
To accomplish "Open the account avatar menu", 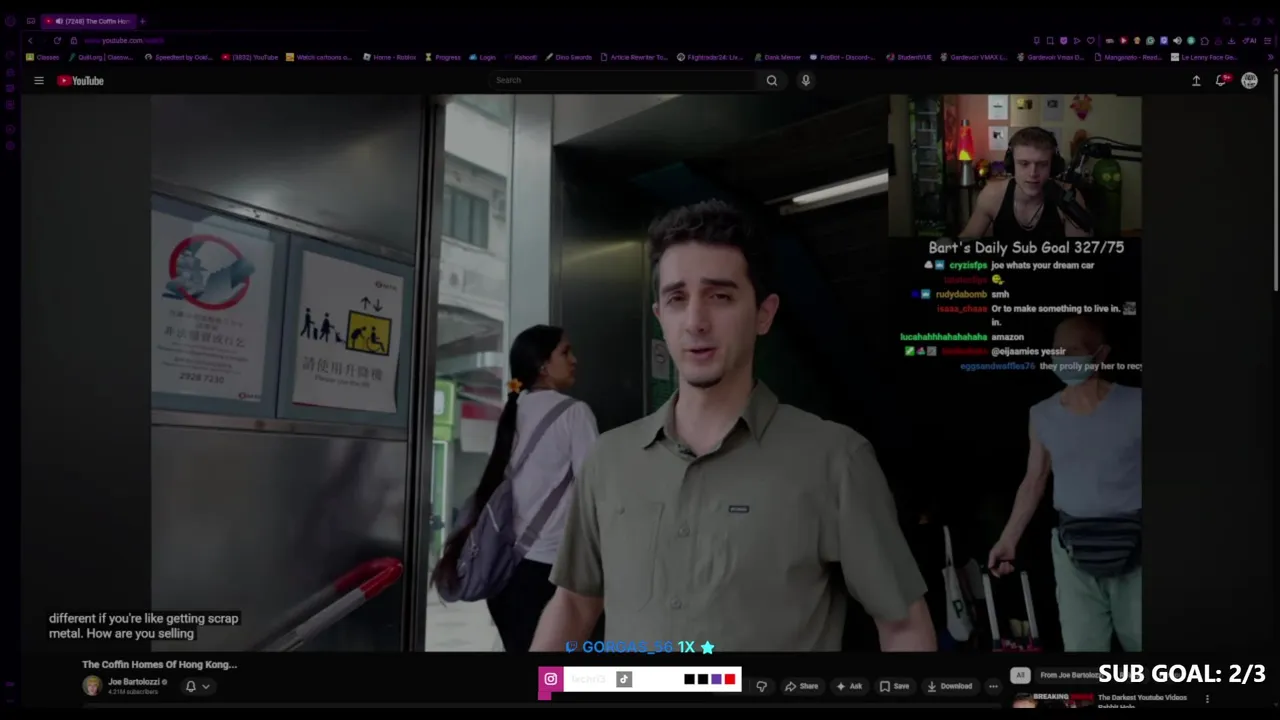I will pyautogui.click(x=1249, y=81).
